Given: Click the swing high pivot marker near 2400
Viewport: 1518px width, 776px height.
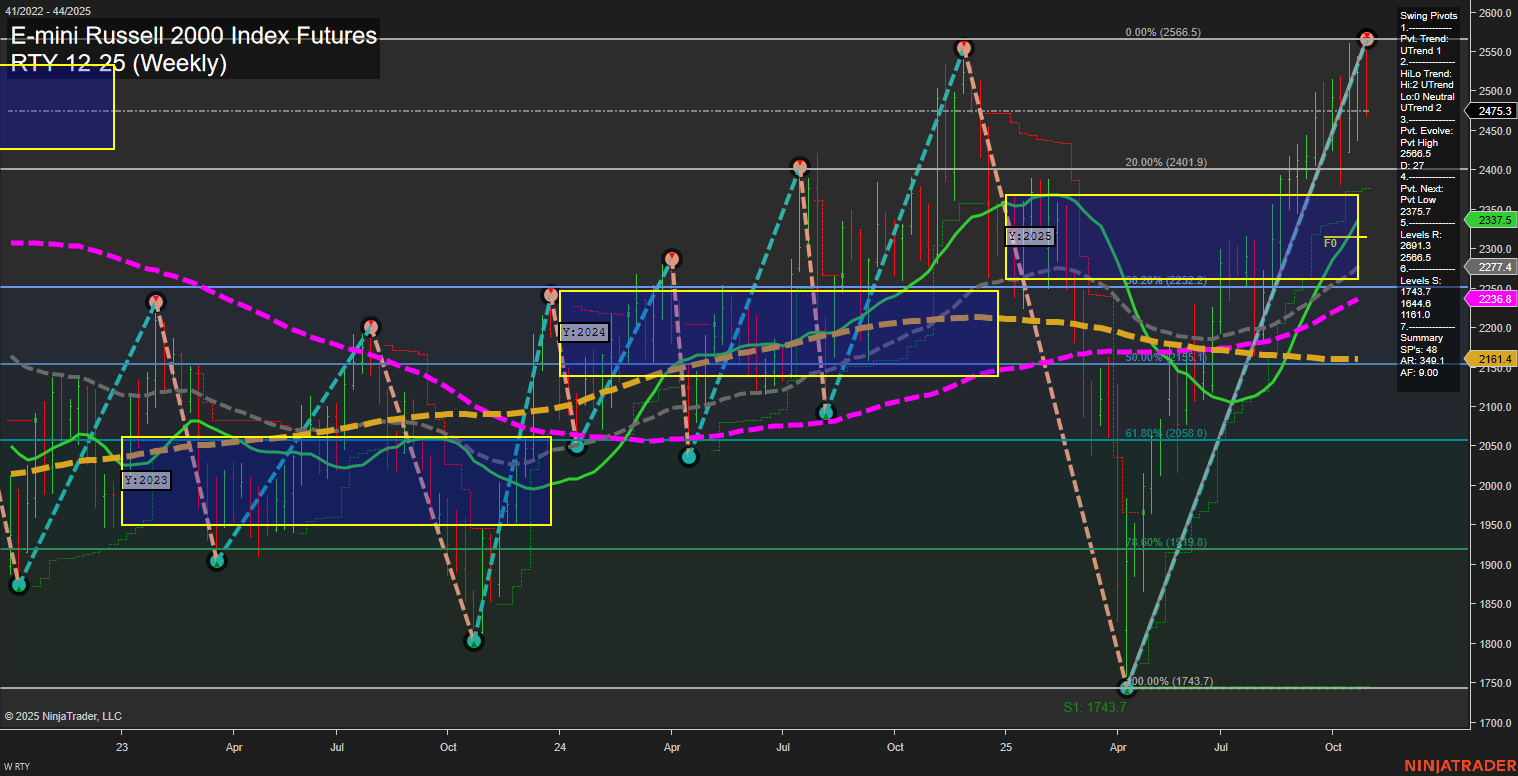Looking at the screenshot, I should click(x=799, y=166).
